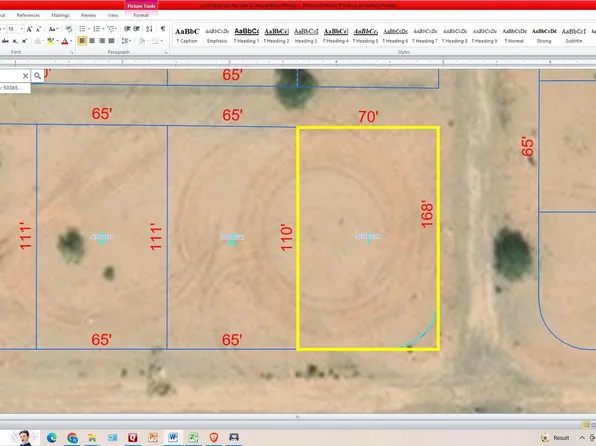Apply the Heading 1 style

tap(247, 35)
